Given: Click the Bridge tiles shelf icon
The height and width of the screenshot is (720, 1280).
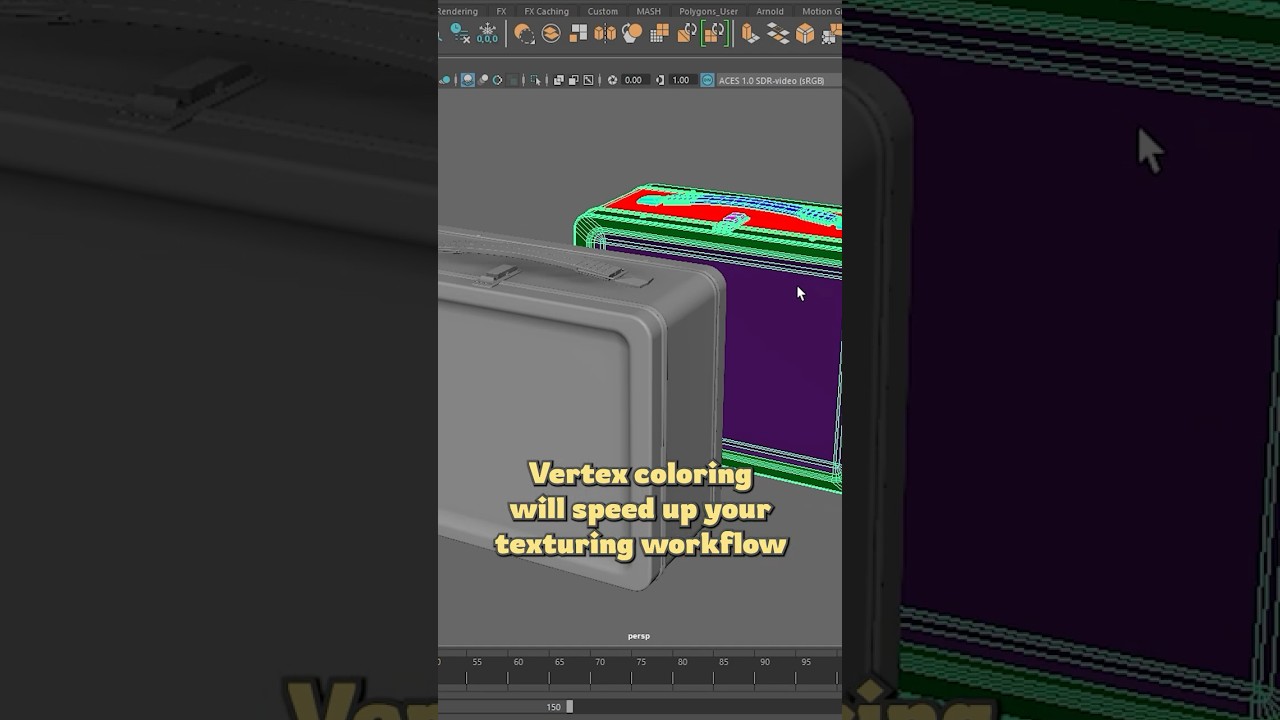Looking at the screenshot, I should (777, 33).
